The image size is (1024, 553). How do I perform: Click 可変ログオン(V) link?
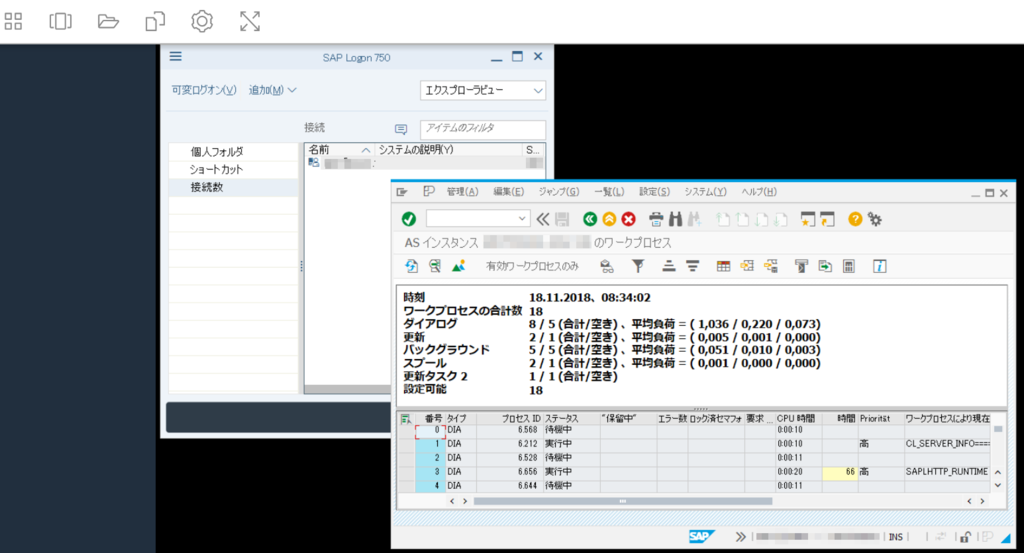pyautogui.click(x=204, y=90)
